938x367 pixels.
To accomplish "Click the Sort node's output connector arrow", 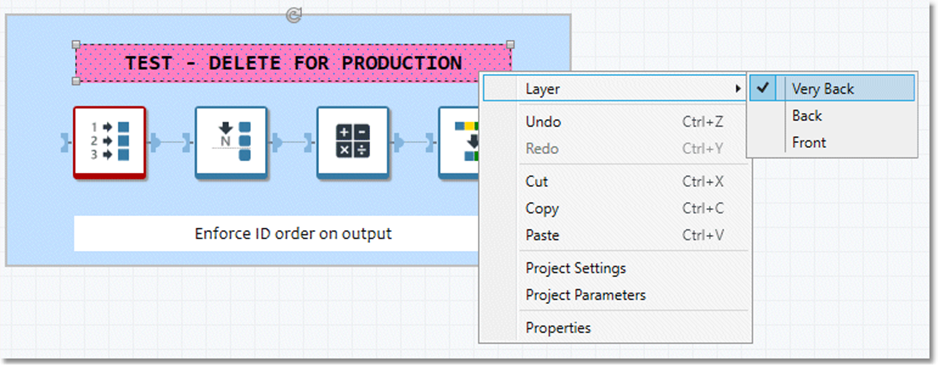I will click(154, 142).
